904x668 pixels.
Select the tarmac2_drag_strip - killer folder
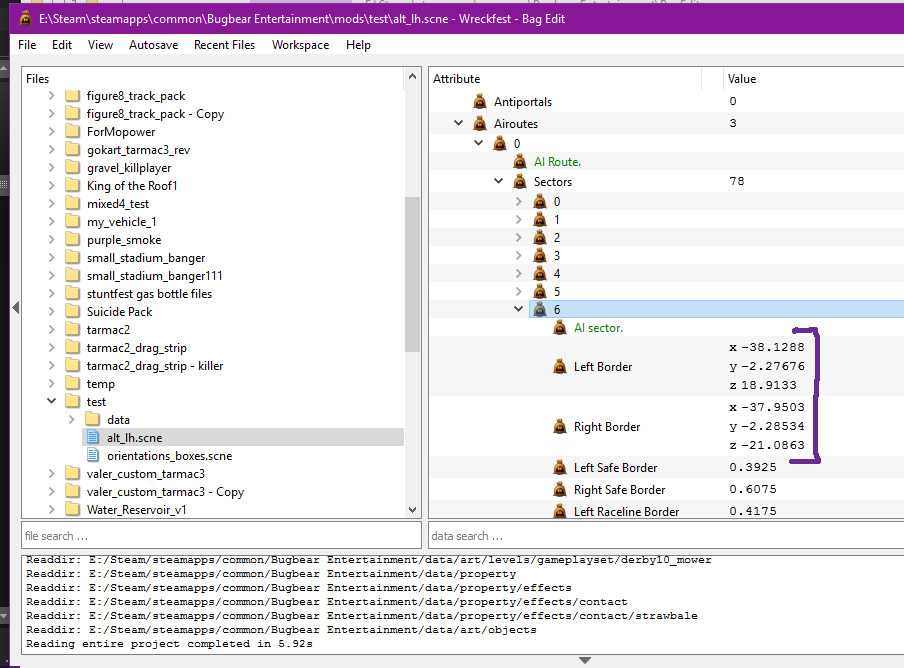[155, 366]
